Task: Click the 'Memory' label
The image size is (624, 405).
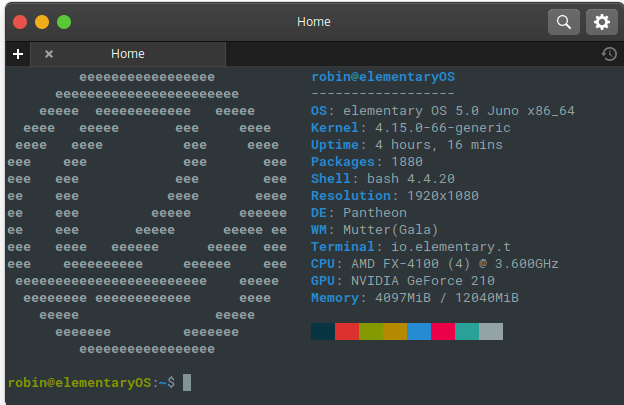Action: [x=335, y=298]
